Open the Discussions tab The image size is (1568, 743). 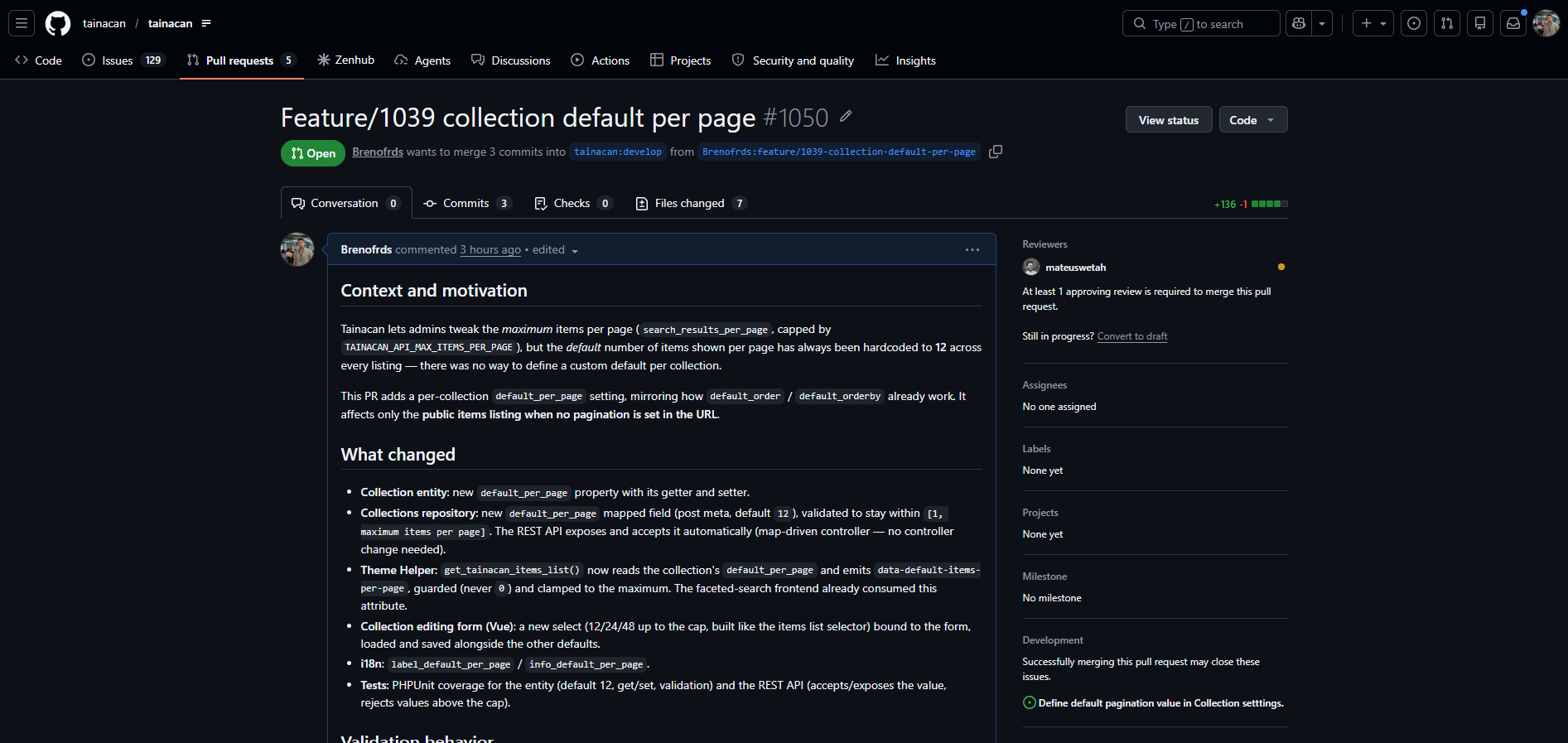[x=511, y=60]
